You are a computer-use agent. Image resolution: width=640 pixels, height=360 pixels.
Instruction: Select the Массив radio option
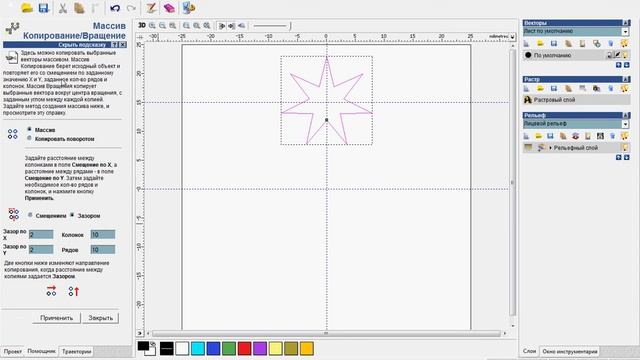click(29, 129)
